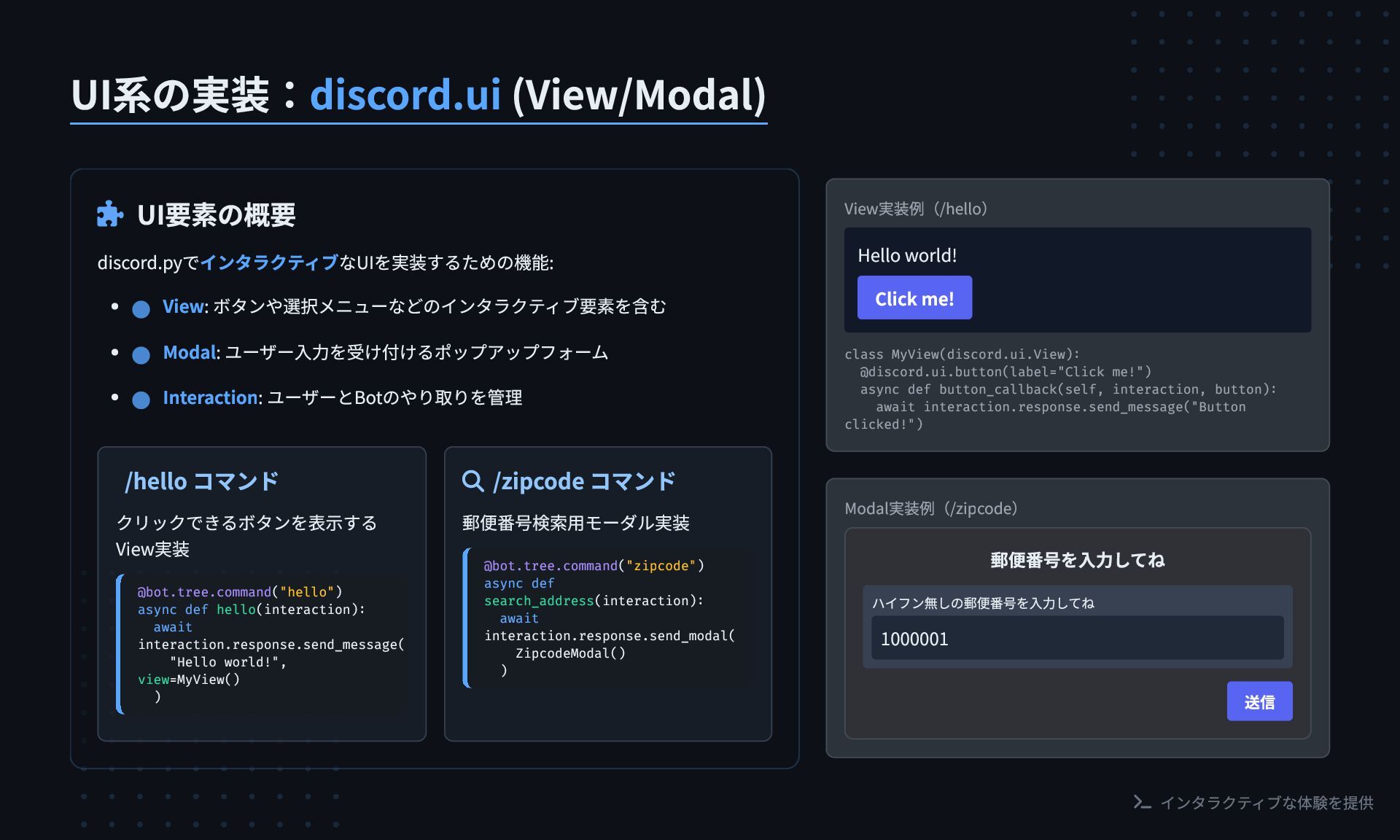Click the ZipcodeModal() code line
This screenshot has height=840, width=1400.
pyautogui.click(x=570, y=653)
